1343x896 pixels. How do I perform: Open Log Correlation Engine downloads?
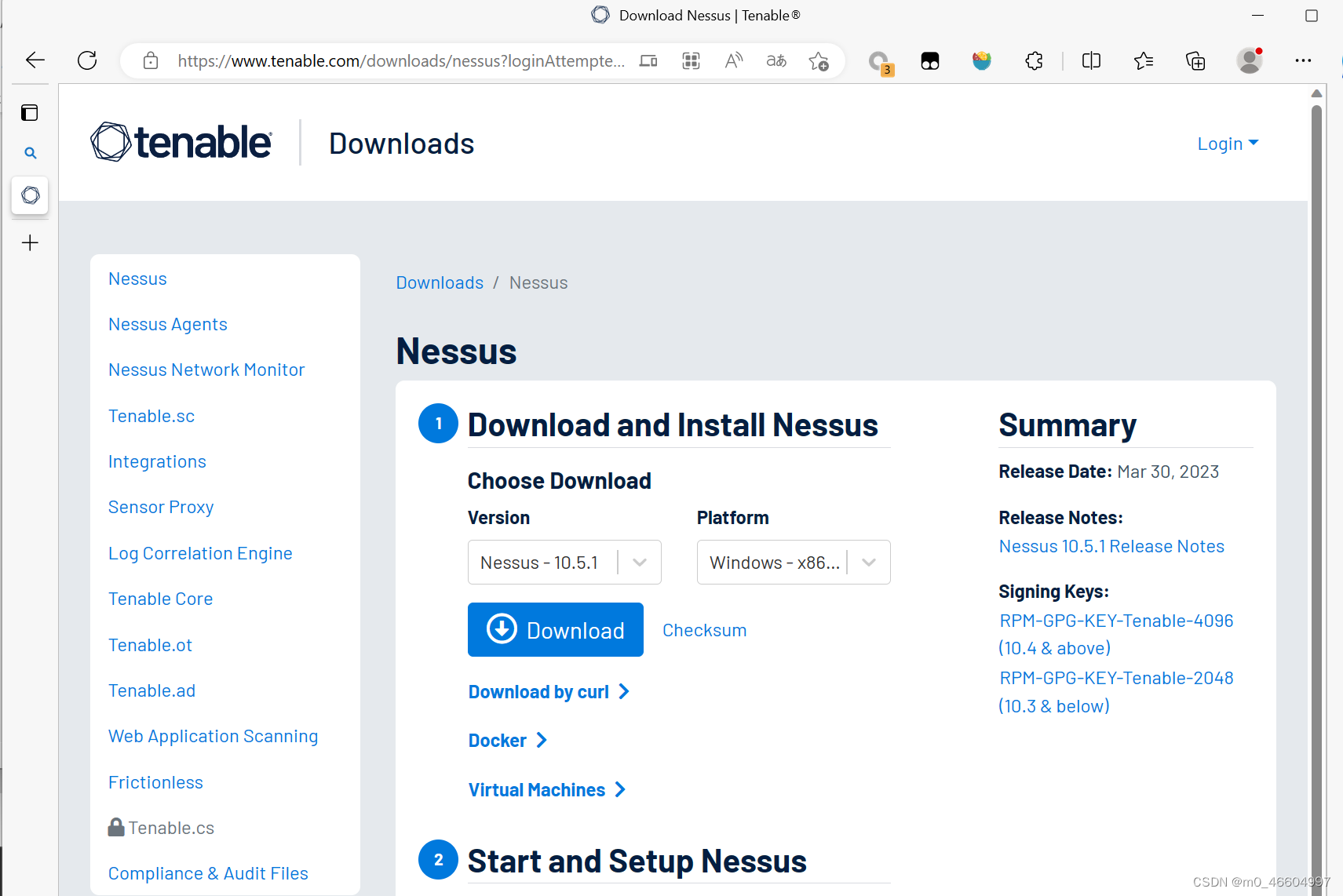point(200,554)
